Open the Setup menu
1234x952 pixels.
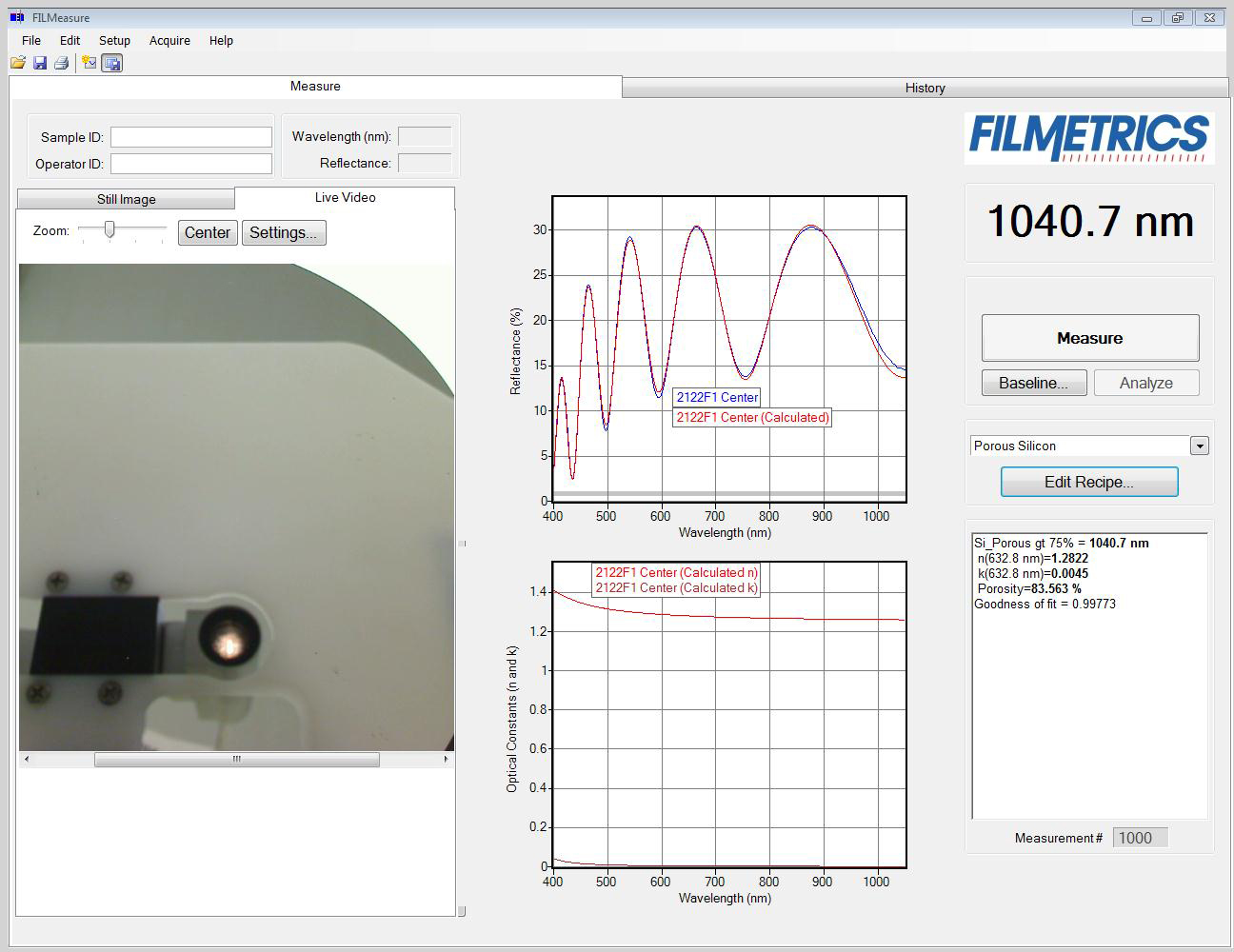(114, 40)
